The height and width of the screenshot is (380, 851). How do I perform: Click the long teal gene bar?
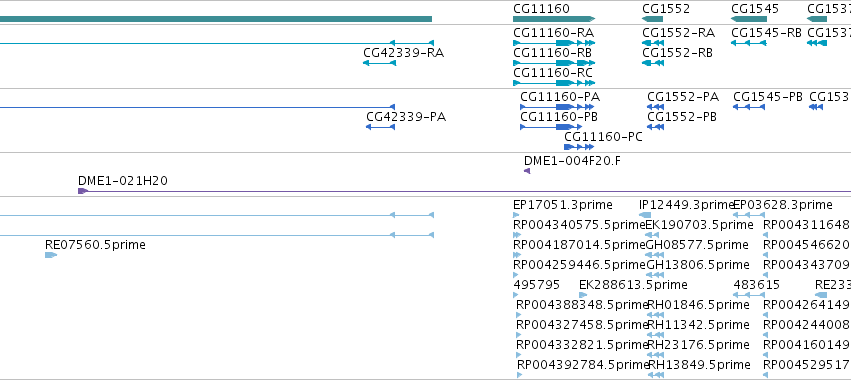click(216, 19)
